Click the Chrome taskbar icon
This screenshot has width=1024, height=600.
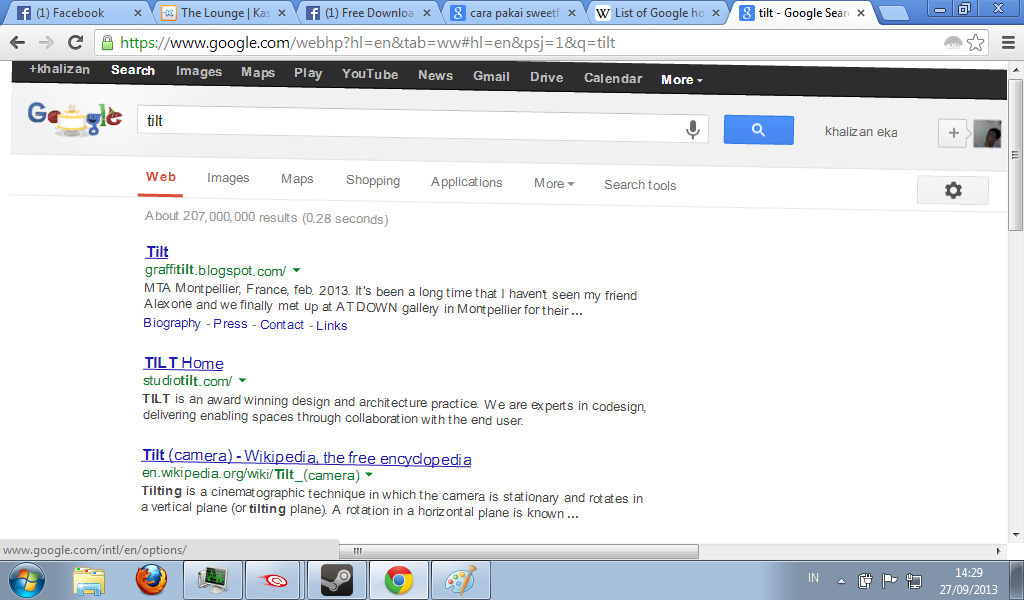tap(398, 580)
